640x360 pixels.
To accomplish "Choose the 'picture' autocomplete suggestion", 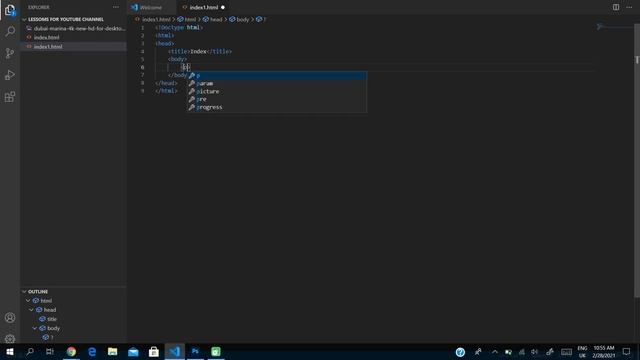I will click(x=277, y=91).
